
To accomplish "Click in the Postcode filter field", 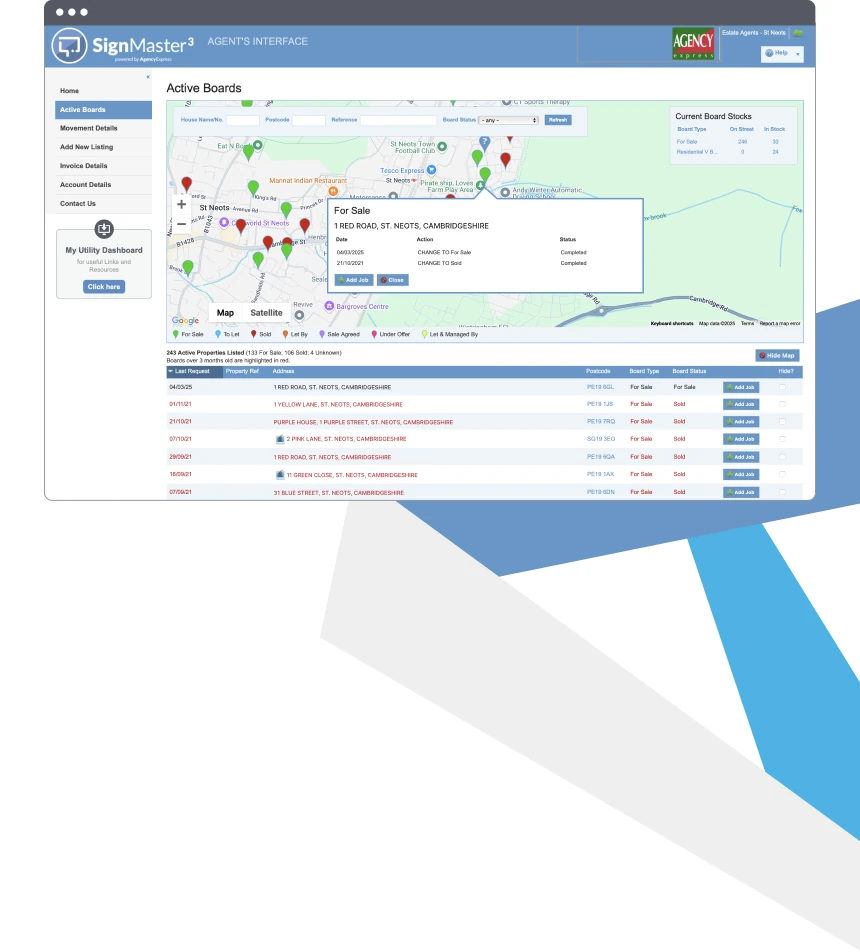I will pos(309,120).
